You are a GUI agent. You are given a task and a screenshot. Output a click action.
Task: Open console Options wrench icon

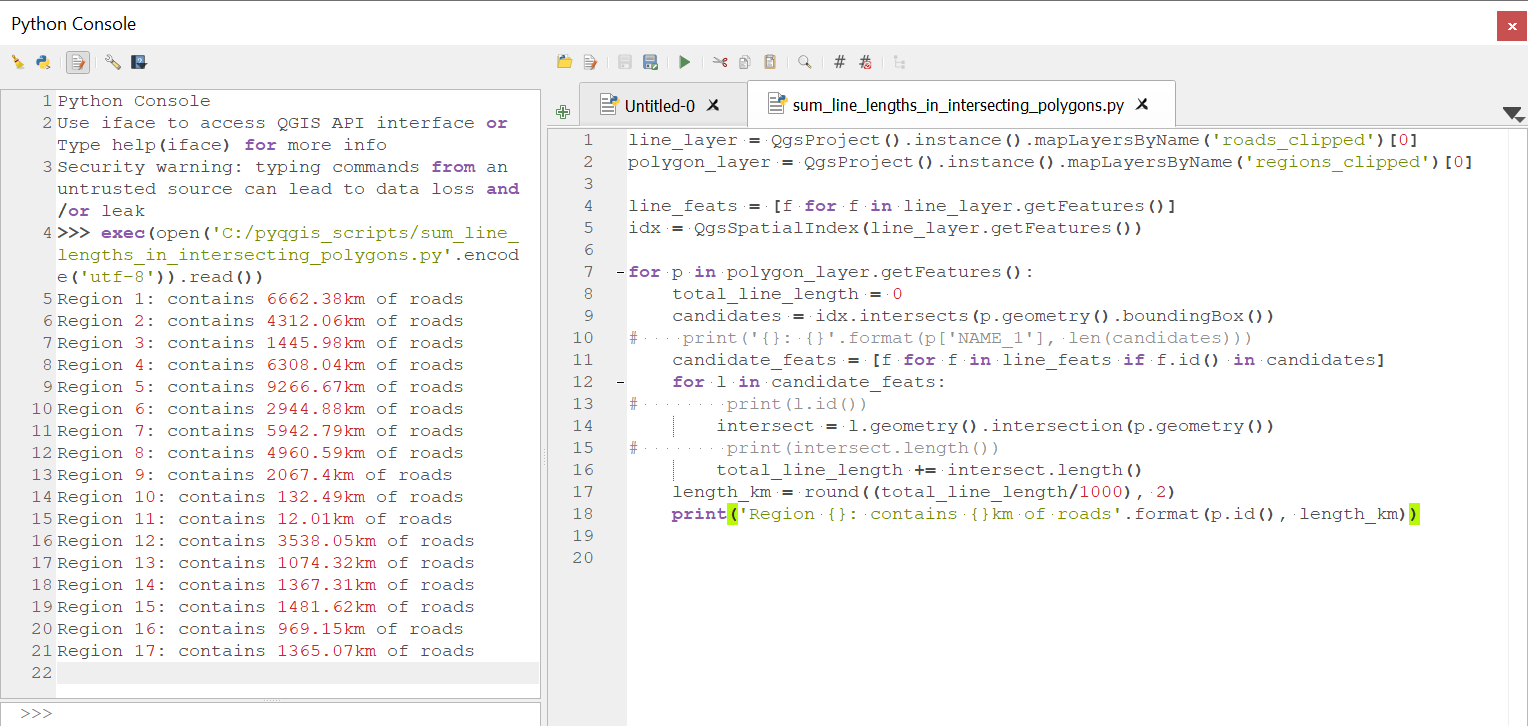coord(113,62)
